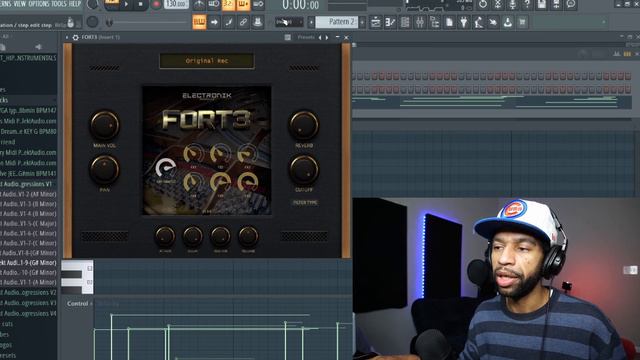Toggle the 3-2 countdown before recording

point(228,4)
